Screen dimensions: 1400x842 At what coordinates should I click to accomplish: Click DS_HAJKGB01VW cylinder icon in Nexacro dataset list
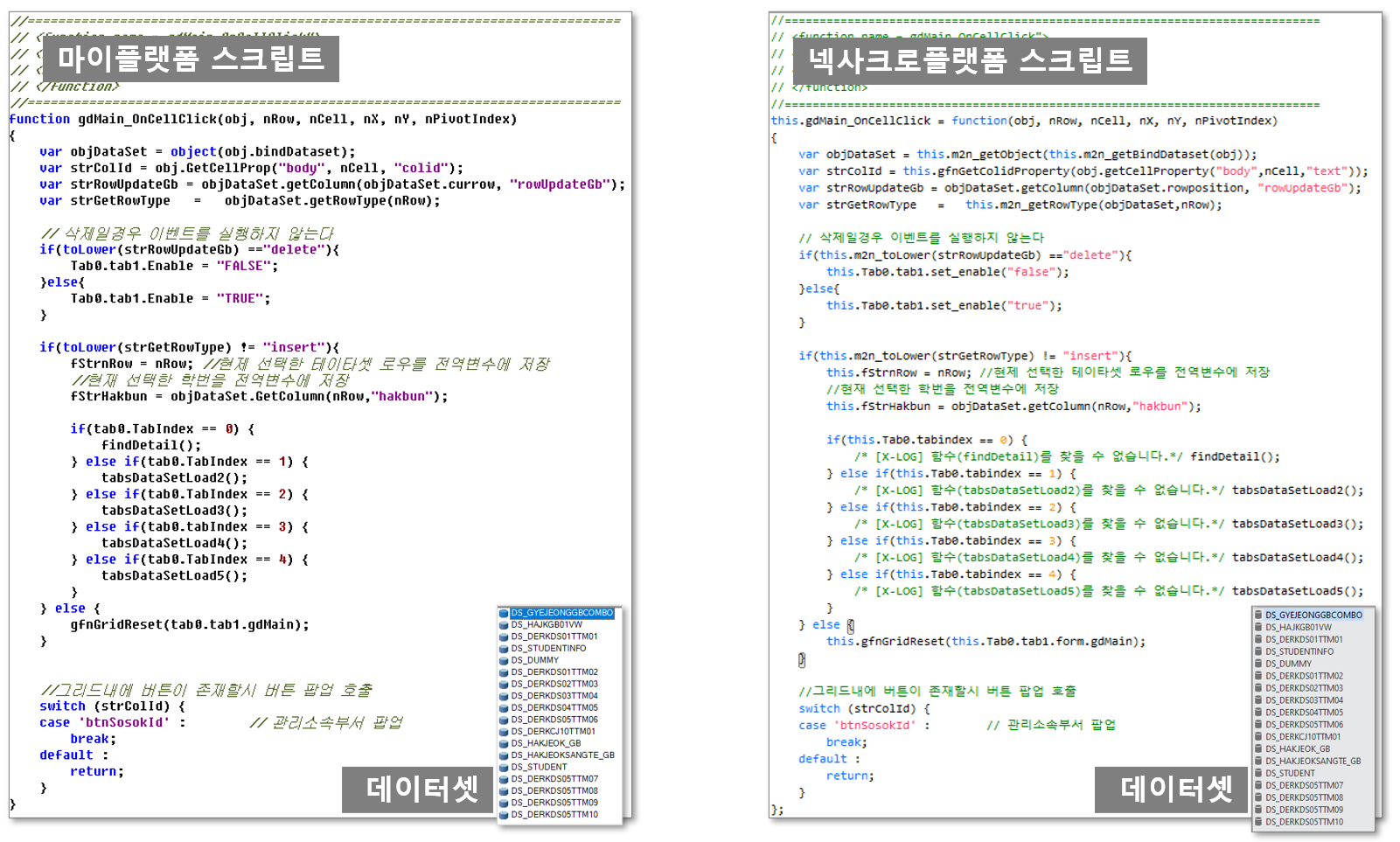[1258, 627]
